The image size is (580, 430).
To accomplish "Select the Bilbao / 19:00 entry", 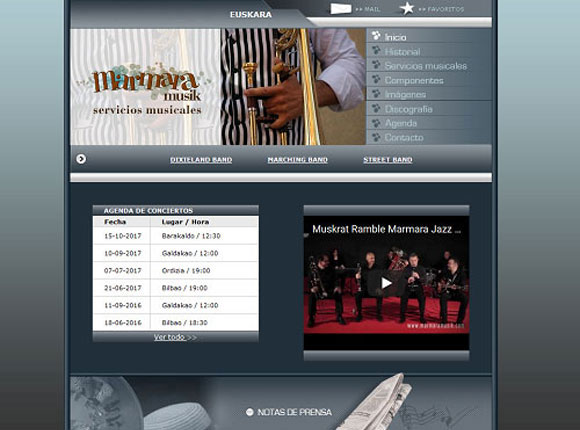I will [x=184, y=288].
